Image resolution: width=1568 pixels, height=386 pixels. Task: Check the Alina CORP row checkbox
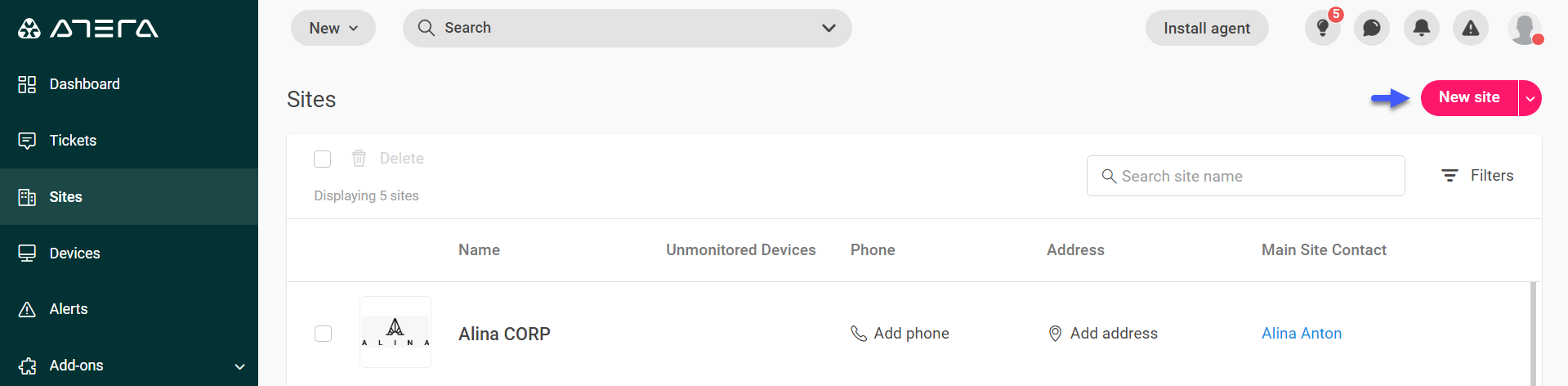(x=324, y=334)
